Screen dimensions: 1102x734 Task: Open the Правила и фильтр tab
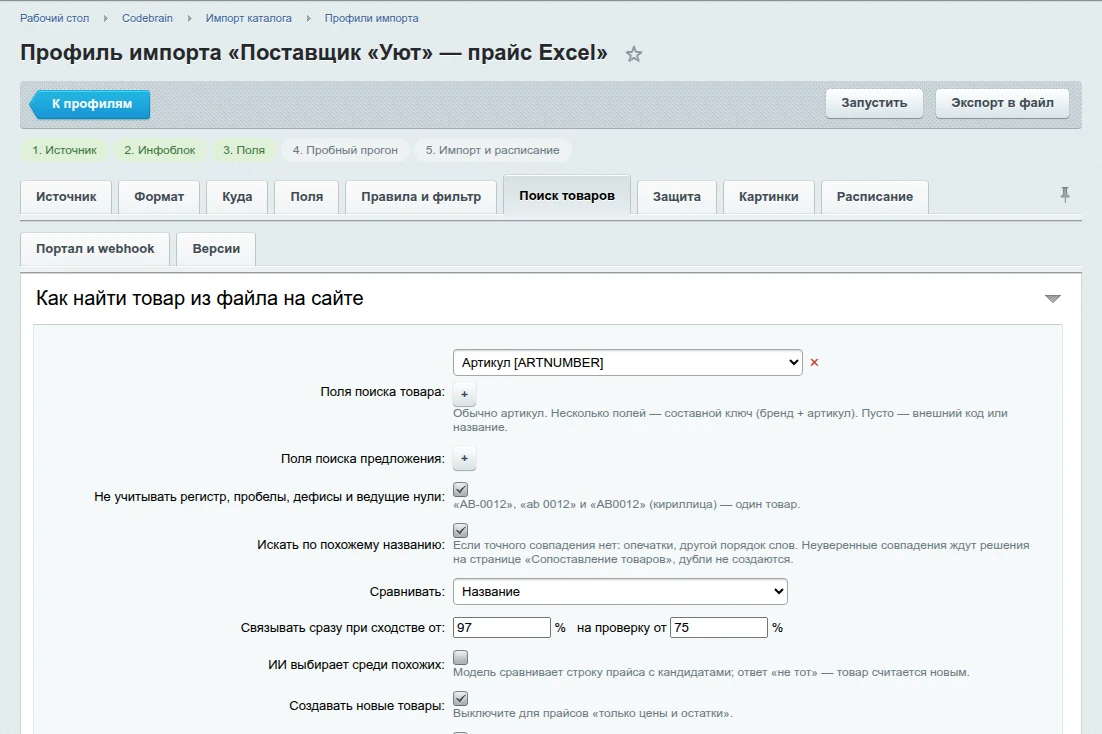click(x=421, y=197)
